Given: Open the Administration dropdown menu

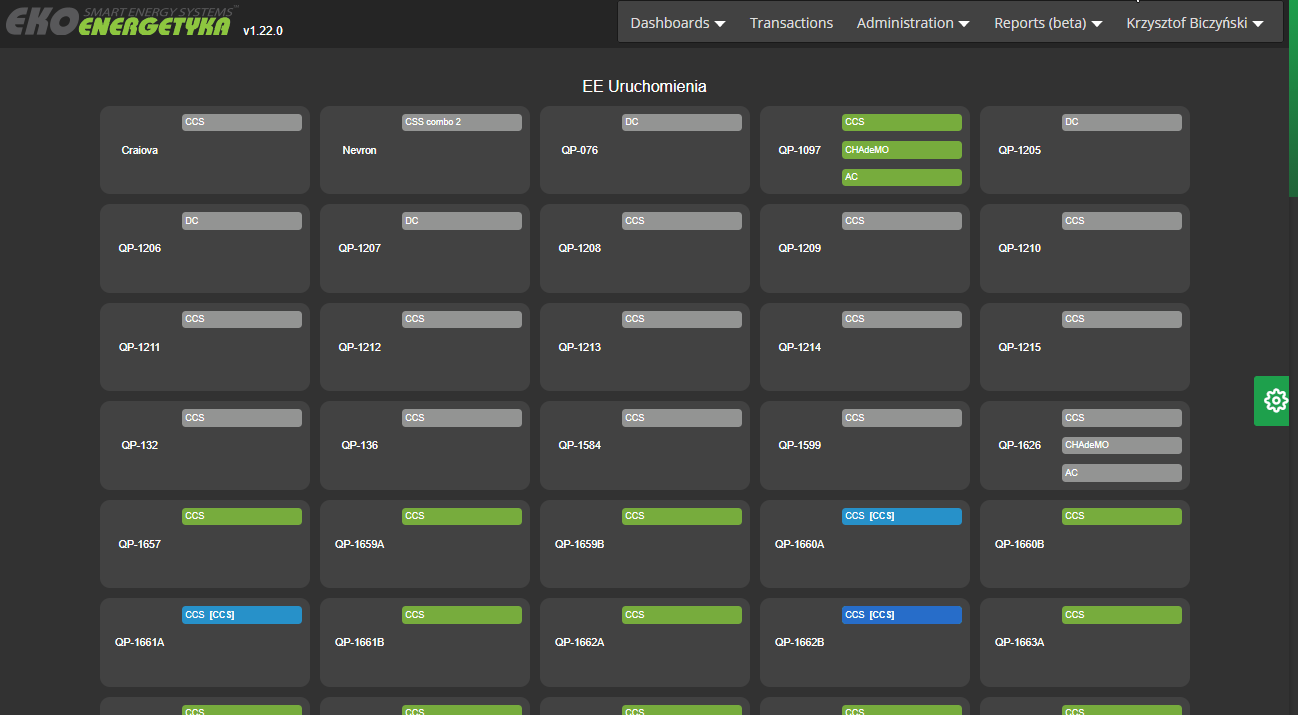Looking at the screenshot, I should [x=912, y=23].
